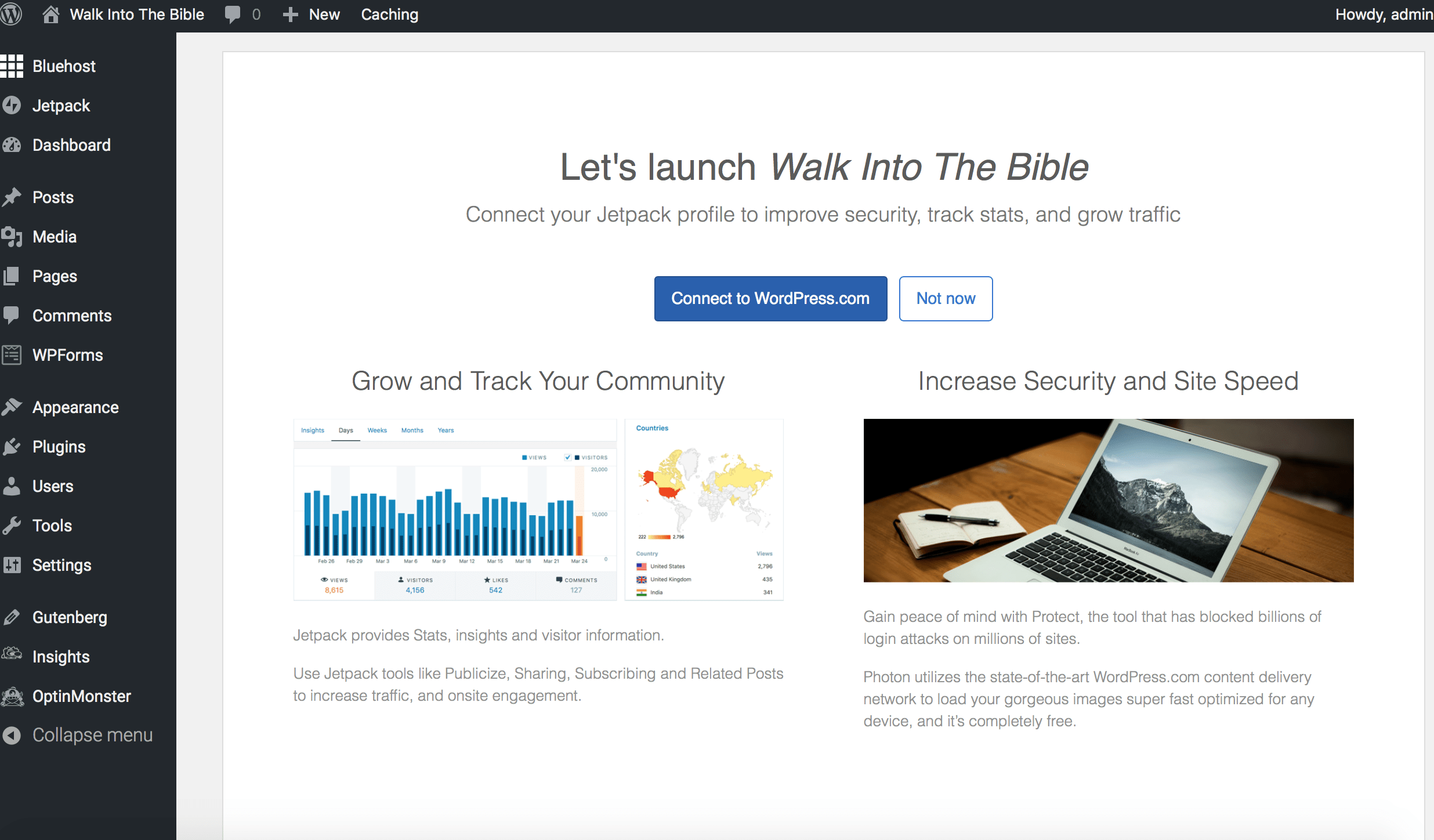The image size is (1434, 840).
Task: Click Connect to WordPress.com
Action: coord(770,298)
